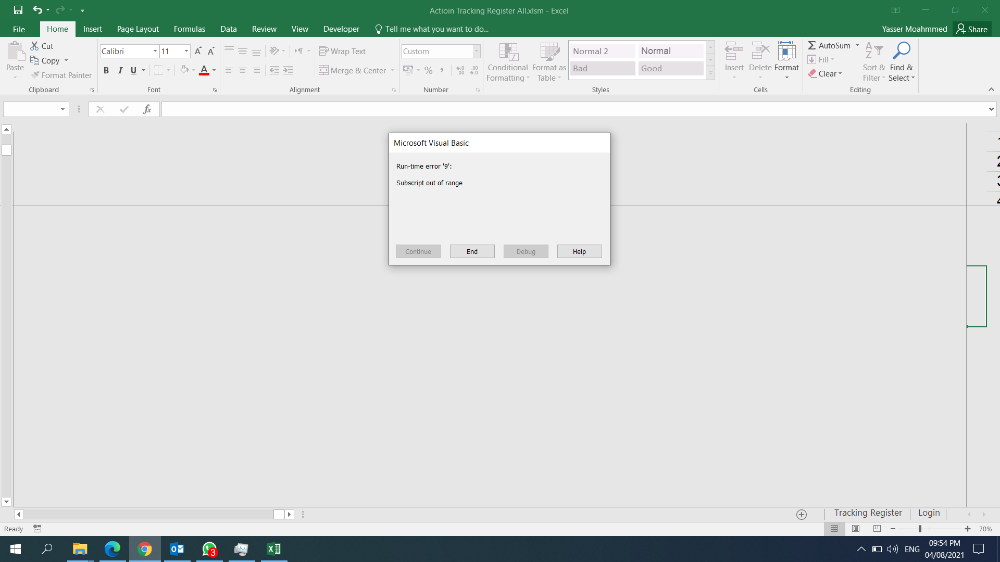Click the Share button
The image size is (1000, 562).
(x=972, y=29)
